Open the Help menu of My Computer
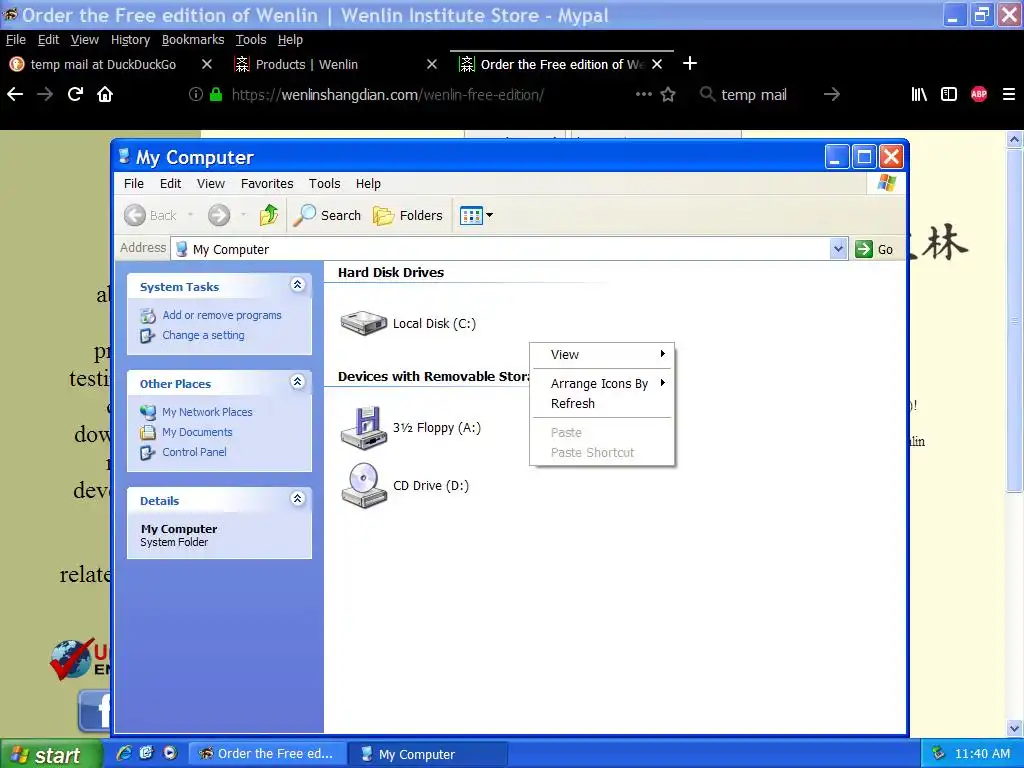The image size is (1024, 768). [x=368, y=184]
